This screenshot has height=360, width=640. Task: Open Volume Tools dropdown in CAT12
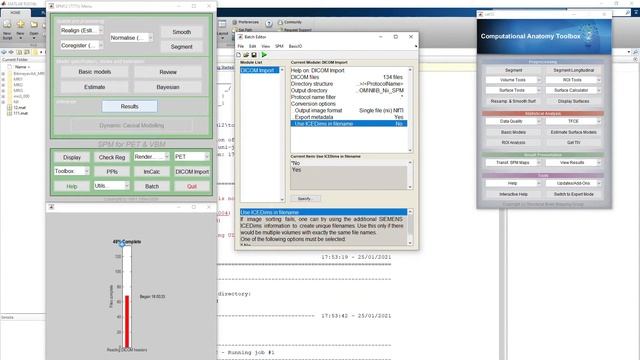point(513,80)
